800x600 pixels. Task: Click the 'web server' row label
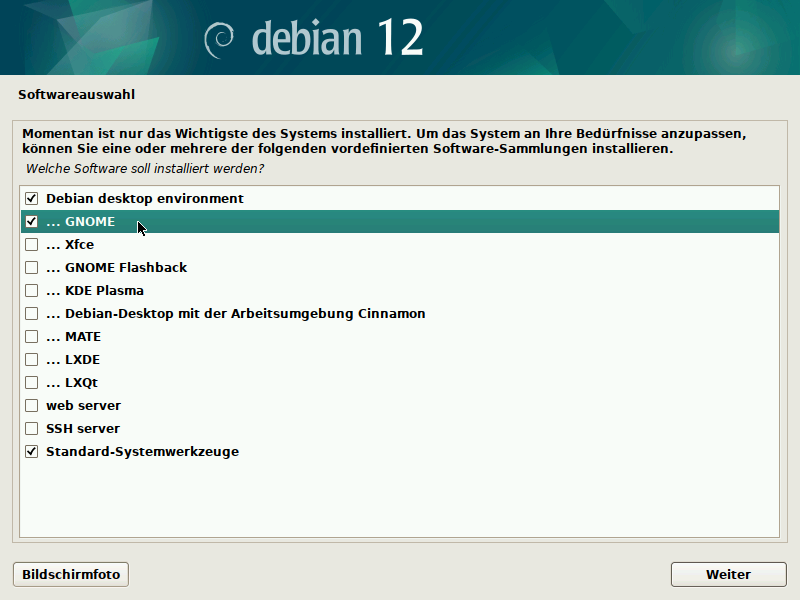(x=83, y=405)
